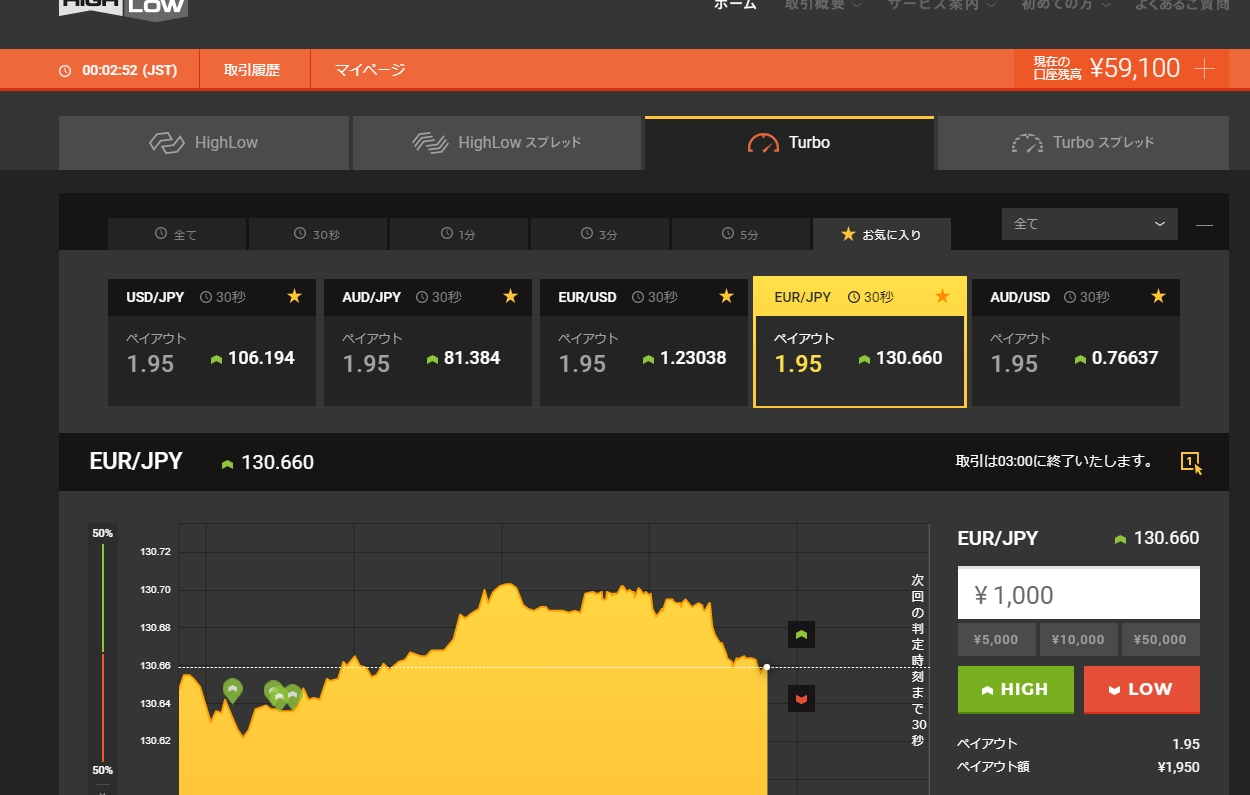Filter by the 1分 duration tab
This screenshot has height=795, width=1250.
tap(458, 234)
